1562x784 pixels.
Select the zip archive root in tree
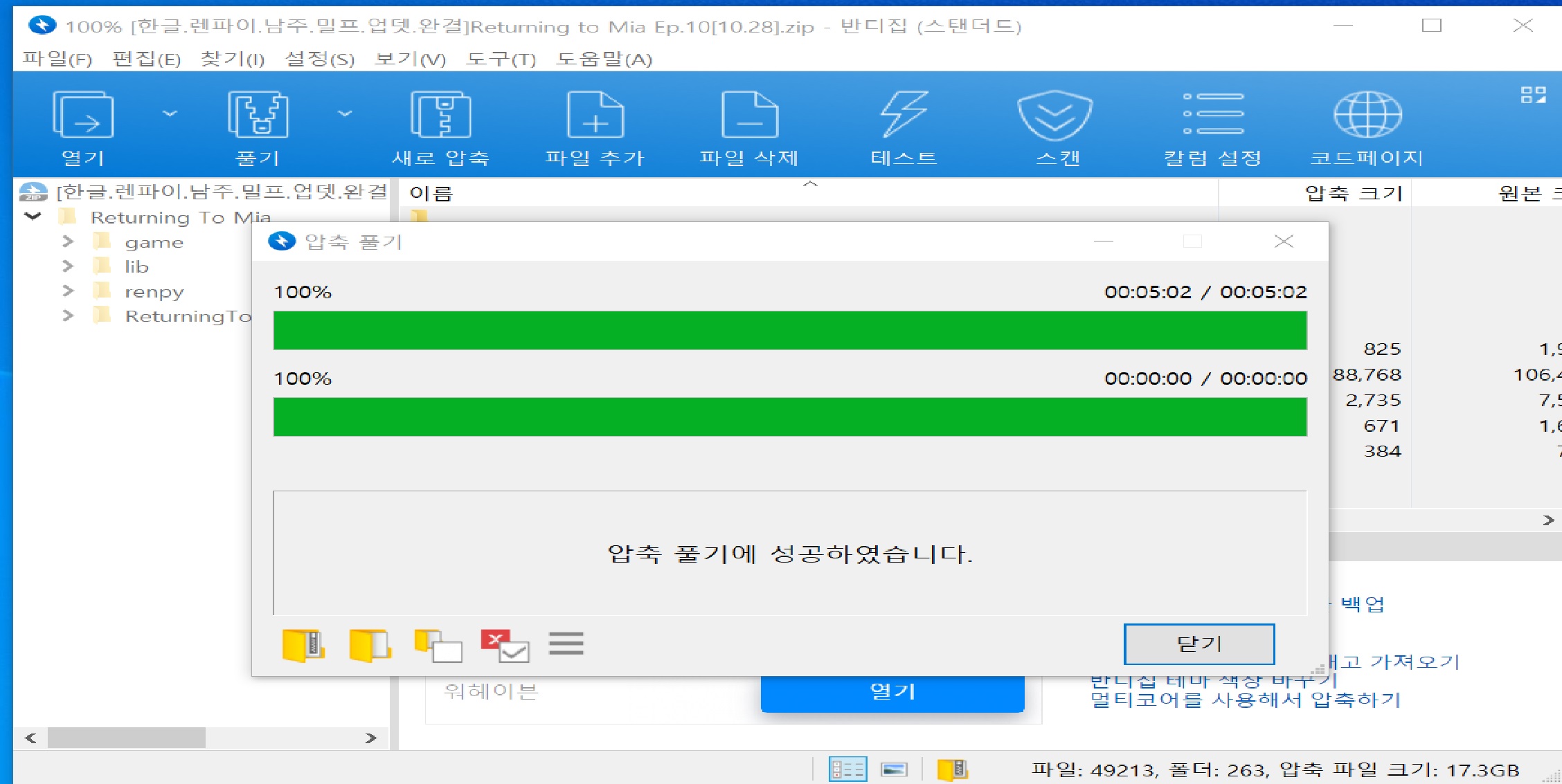click(221, 191)
